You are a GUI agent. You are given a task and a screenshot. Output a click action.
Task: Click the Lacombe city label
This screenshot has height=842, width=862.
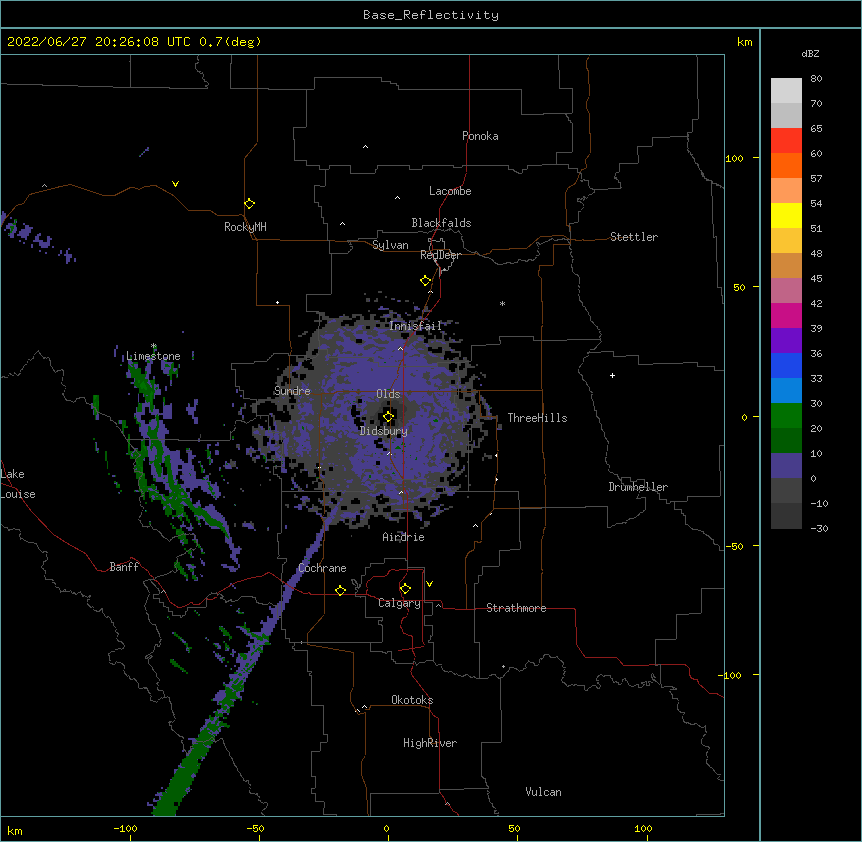pyautogui.click(x=450, y=191)
